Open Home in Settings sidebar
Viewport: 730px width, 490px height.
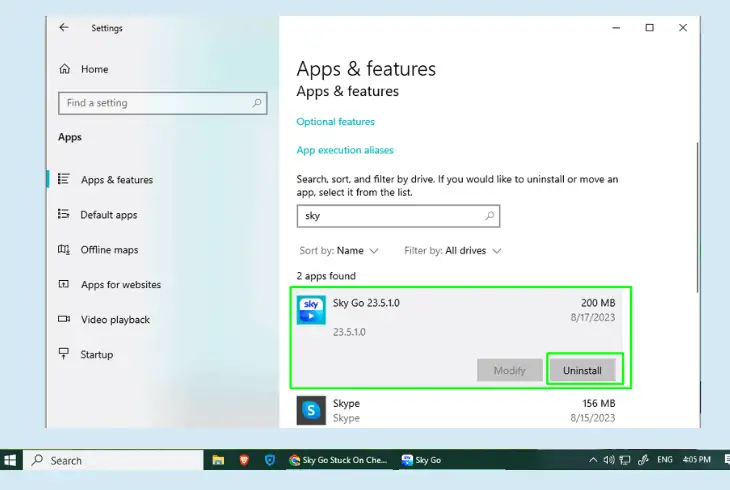pyautogui.click(x=95, y=69)
